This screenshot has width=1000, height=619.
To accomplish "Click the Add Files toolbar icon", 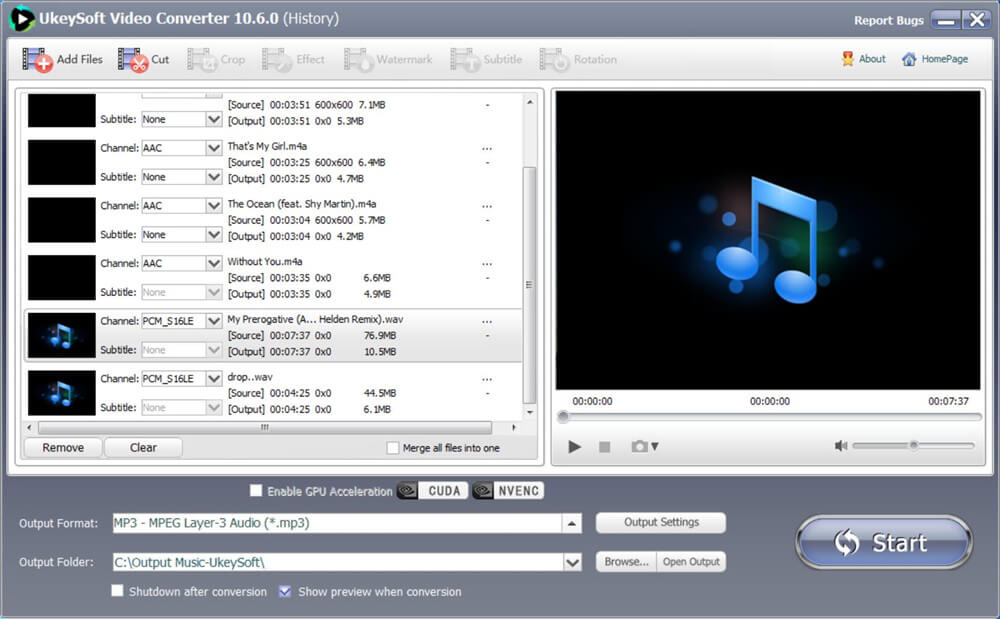I will click(x=38, y=60).
